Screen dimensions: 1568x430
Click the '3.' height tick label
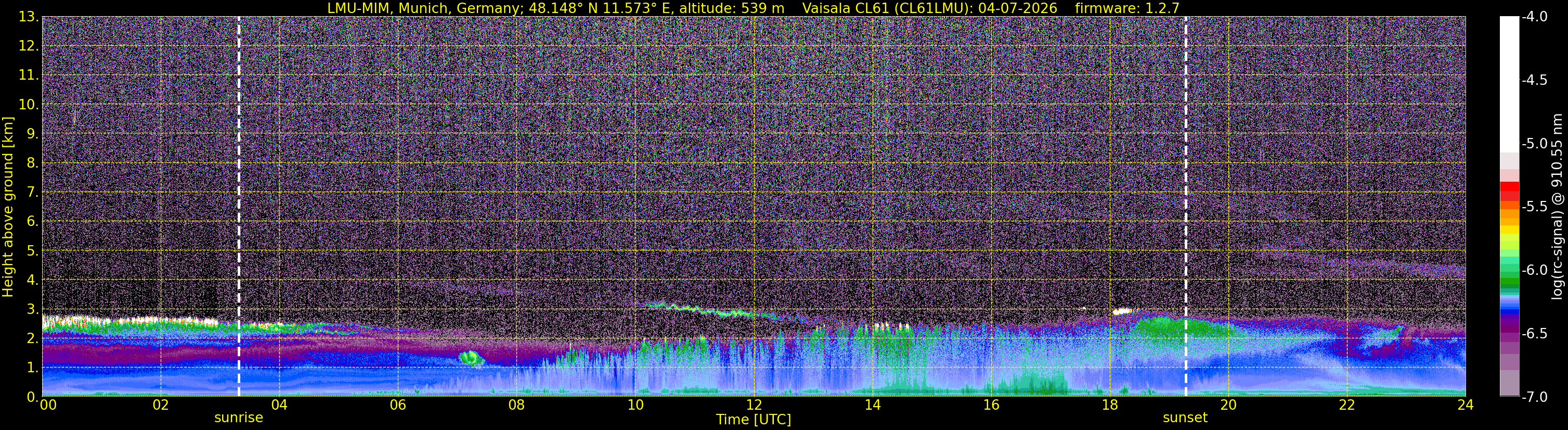click(33, 309)
